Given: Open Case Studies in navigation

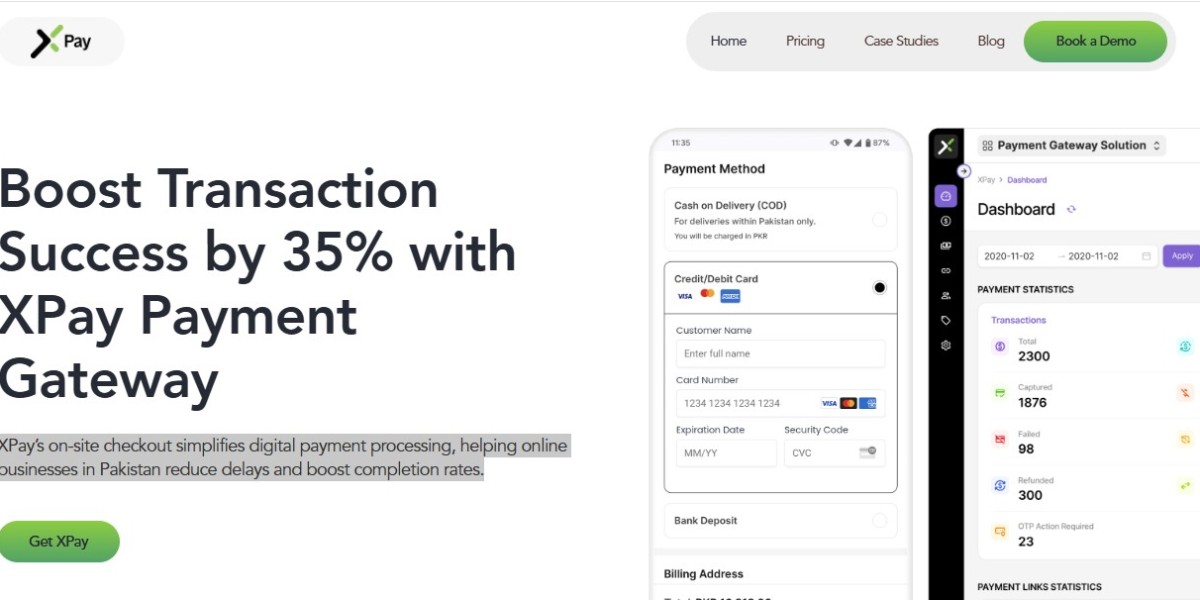Looking at the screenshot, I should click(901, 41).
